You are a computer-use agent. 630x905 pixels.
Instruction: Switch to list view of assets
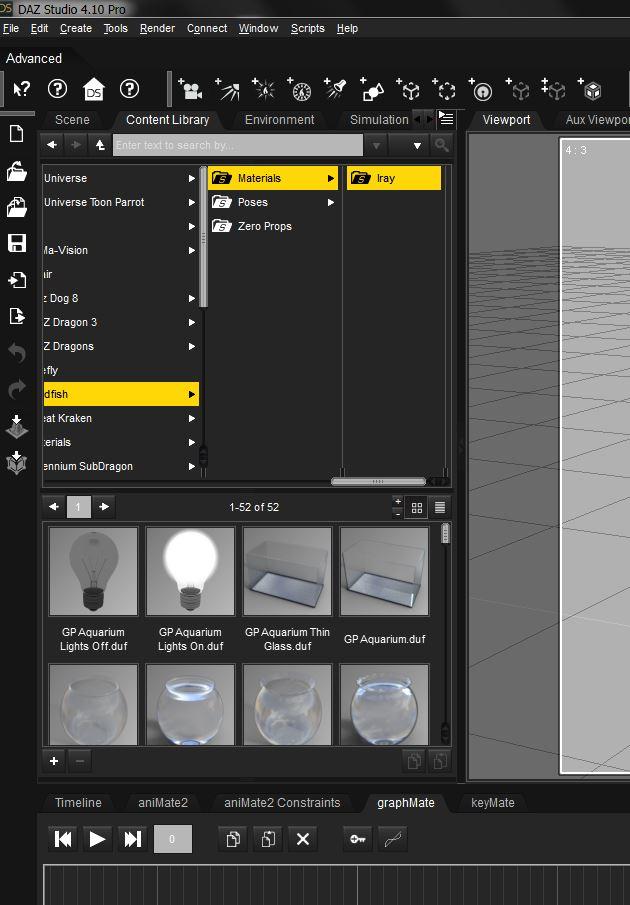pos(440,507)
